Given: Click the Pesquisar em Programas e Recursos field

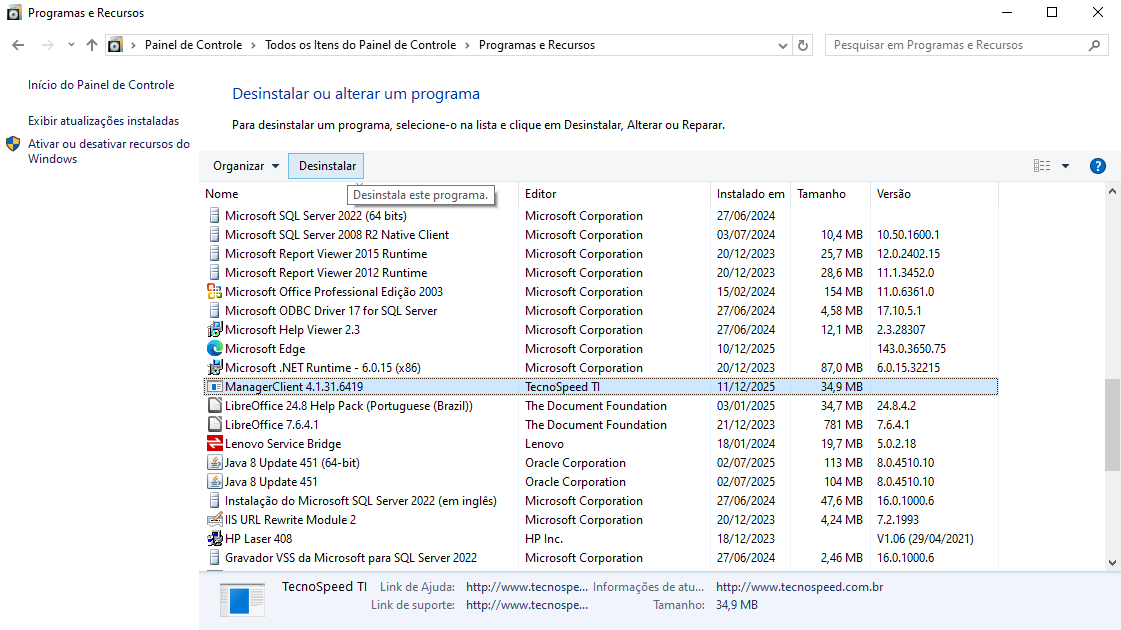Looking at the screenshot, I should 955,45.
